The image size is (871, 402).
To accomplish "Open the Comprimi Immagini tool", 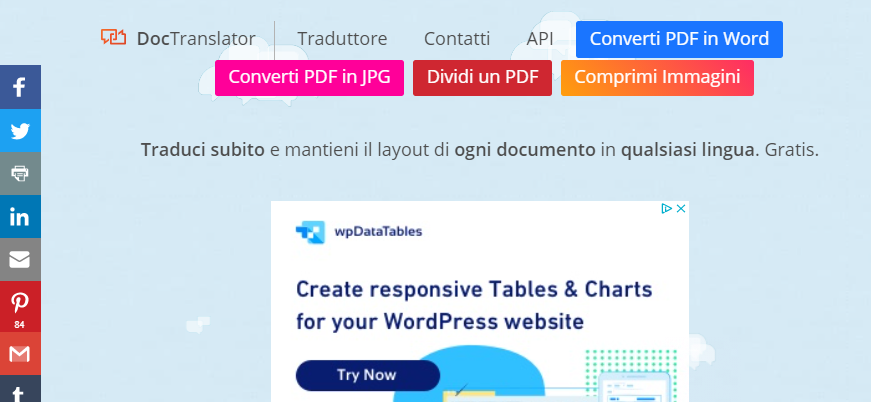I will (657, 78).
